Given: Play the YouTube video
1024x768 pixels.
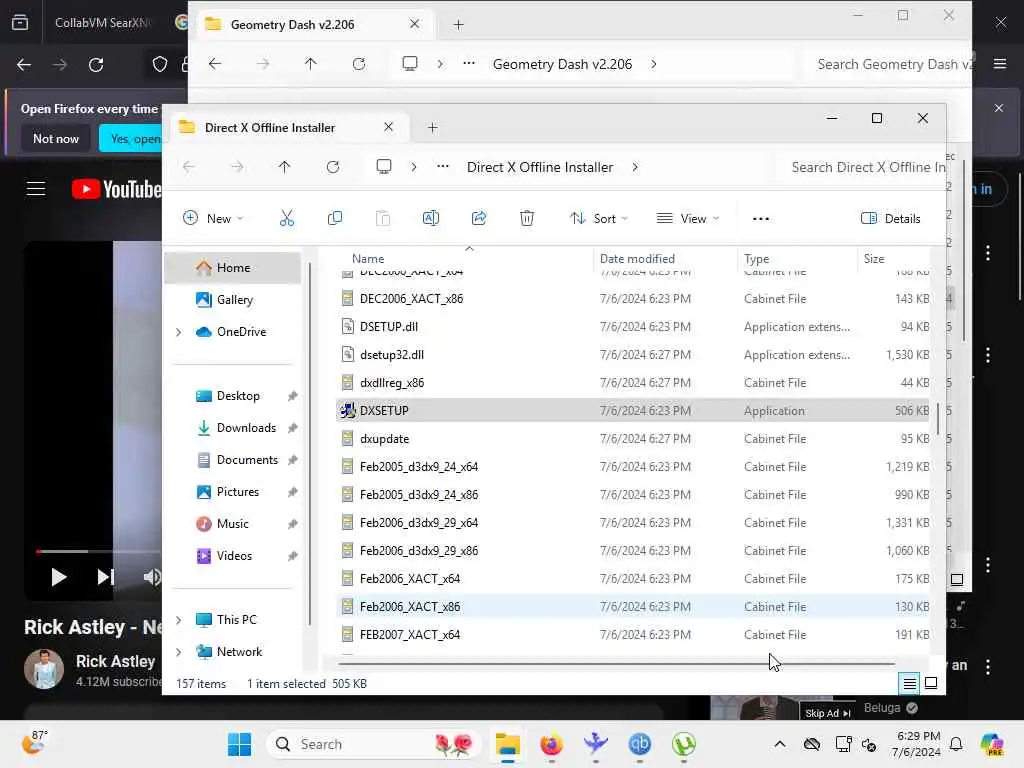Looking at the screenshot, I should (59, 577).
